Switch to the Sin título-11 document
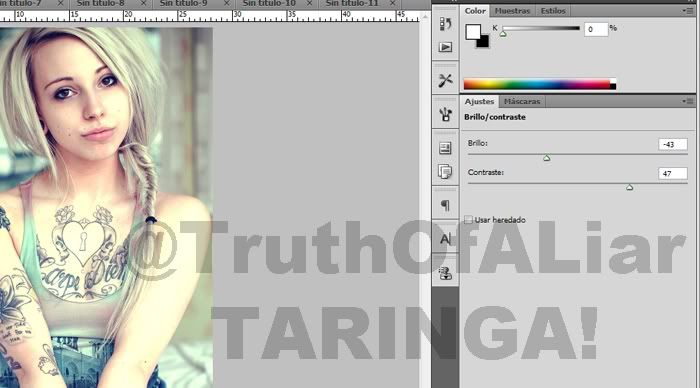 point(352,4)
